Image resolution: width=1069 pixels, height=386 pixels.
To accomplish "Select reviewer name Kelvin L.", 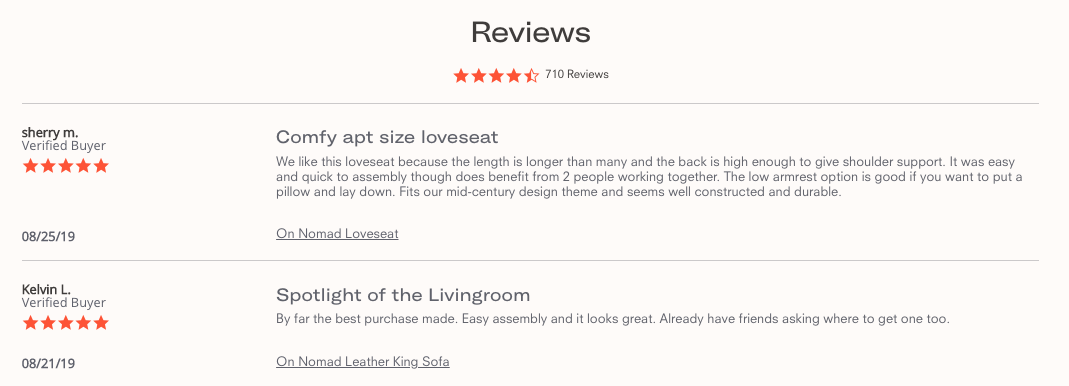I will (46, 289).
